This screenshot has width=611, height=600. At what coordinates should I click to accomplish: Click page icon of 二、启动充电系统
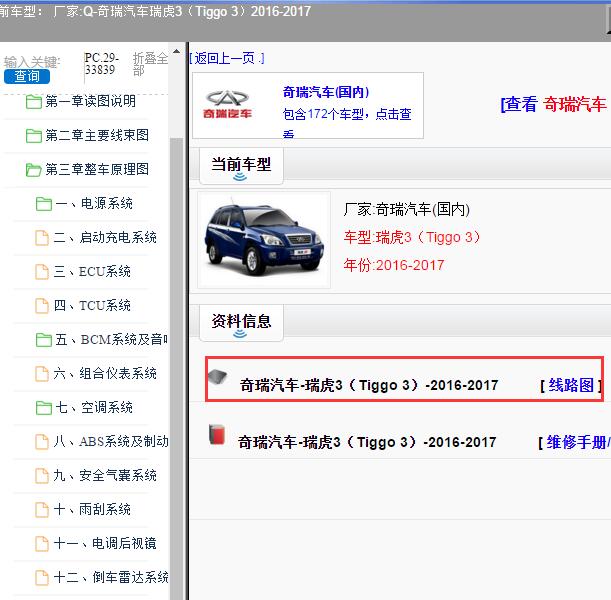coord(42,238)
